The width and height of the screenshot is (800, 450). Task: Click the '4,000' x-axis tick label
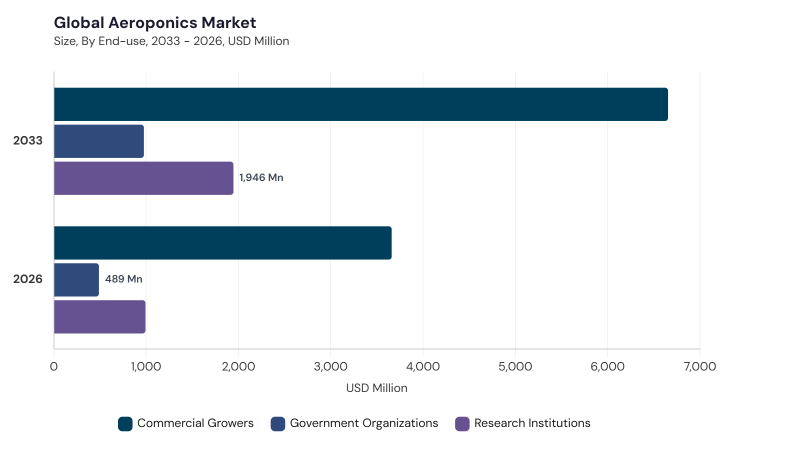coord(423,366)
